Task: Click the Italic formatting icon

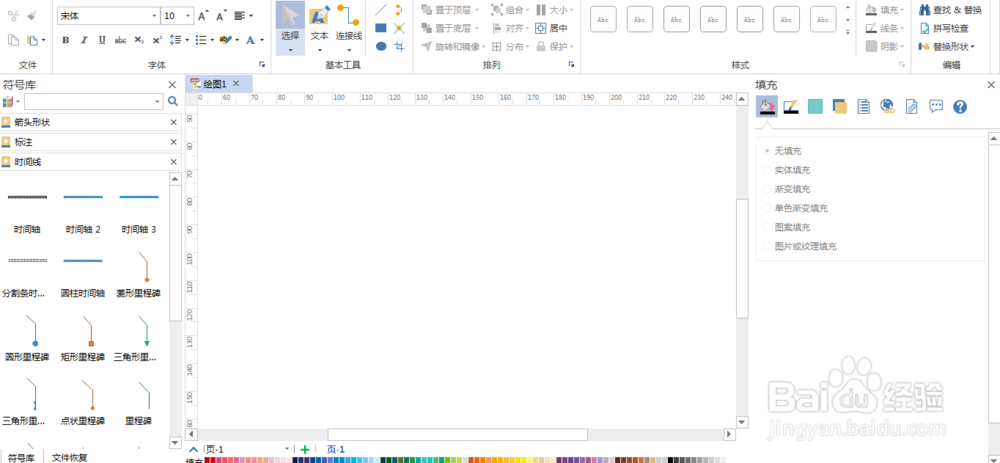Action: tap(84, 40)
